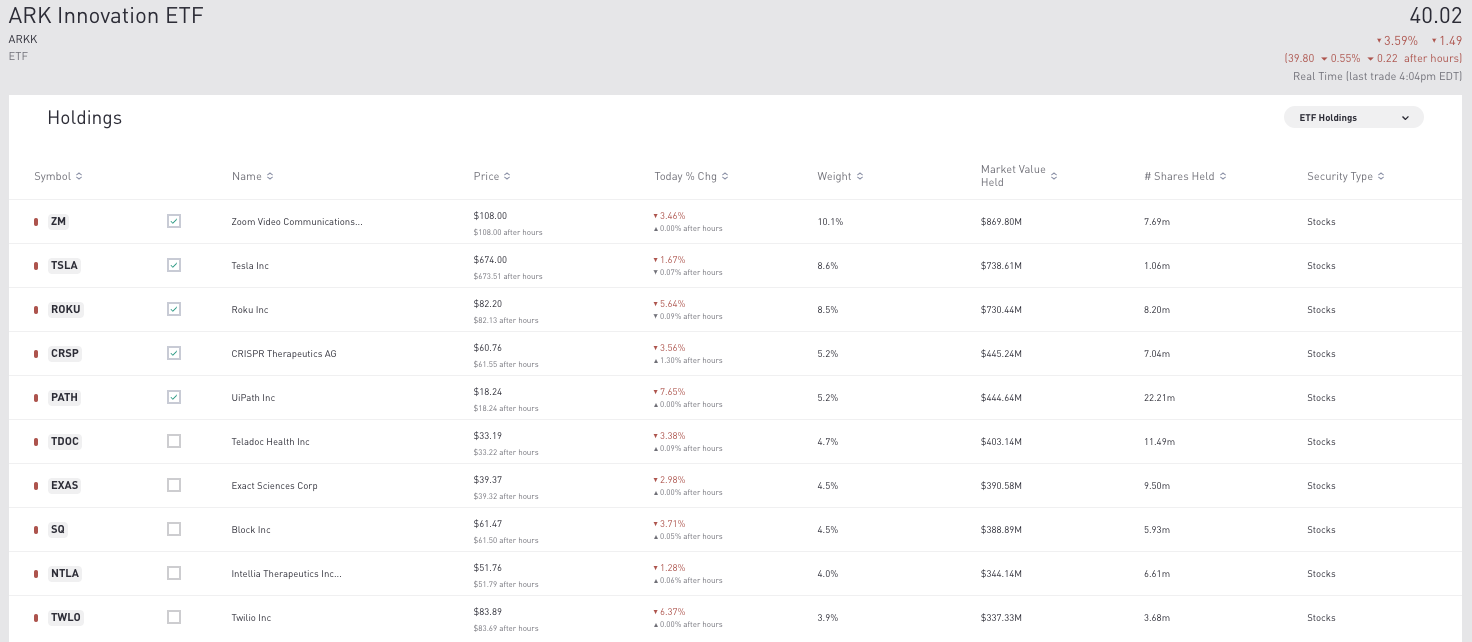Open the ETF Holdings dropdown
Screen dimensions: 1472x642
[x=1353, y=117]
